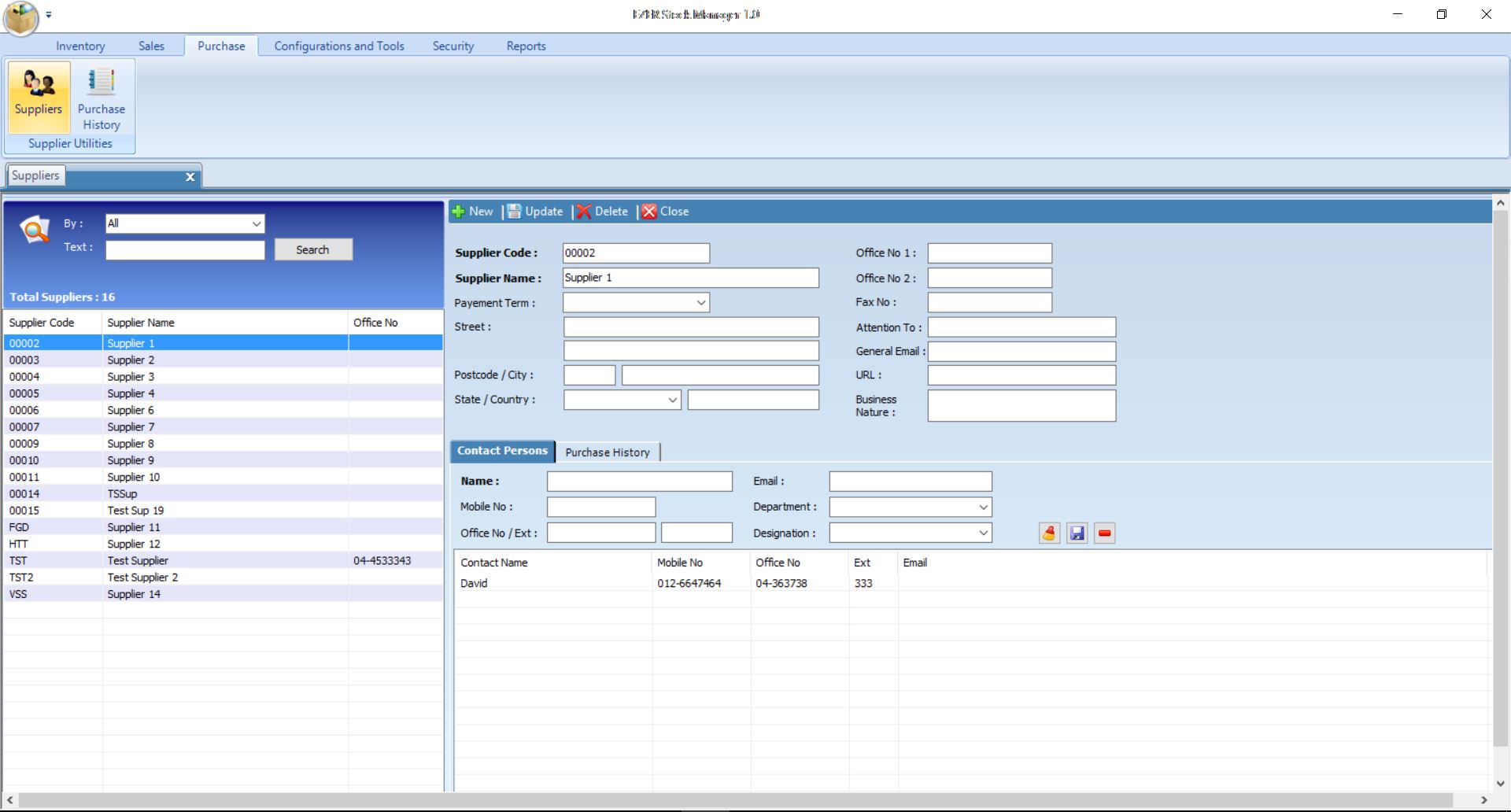1511x812 pixels.
Task: Click the Country text field
Action: click(753, 400)
